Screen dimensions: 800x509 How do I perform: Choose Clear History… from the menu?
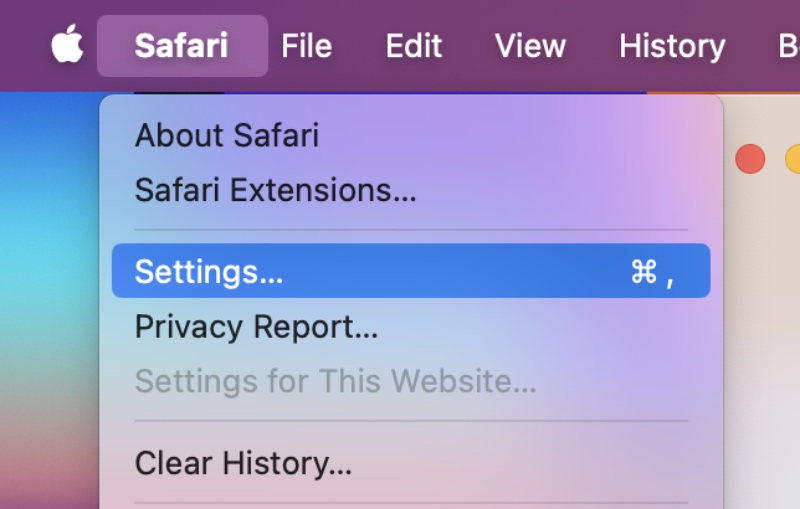243,463
